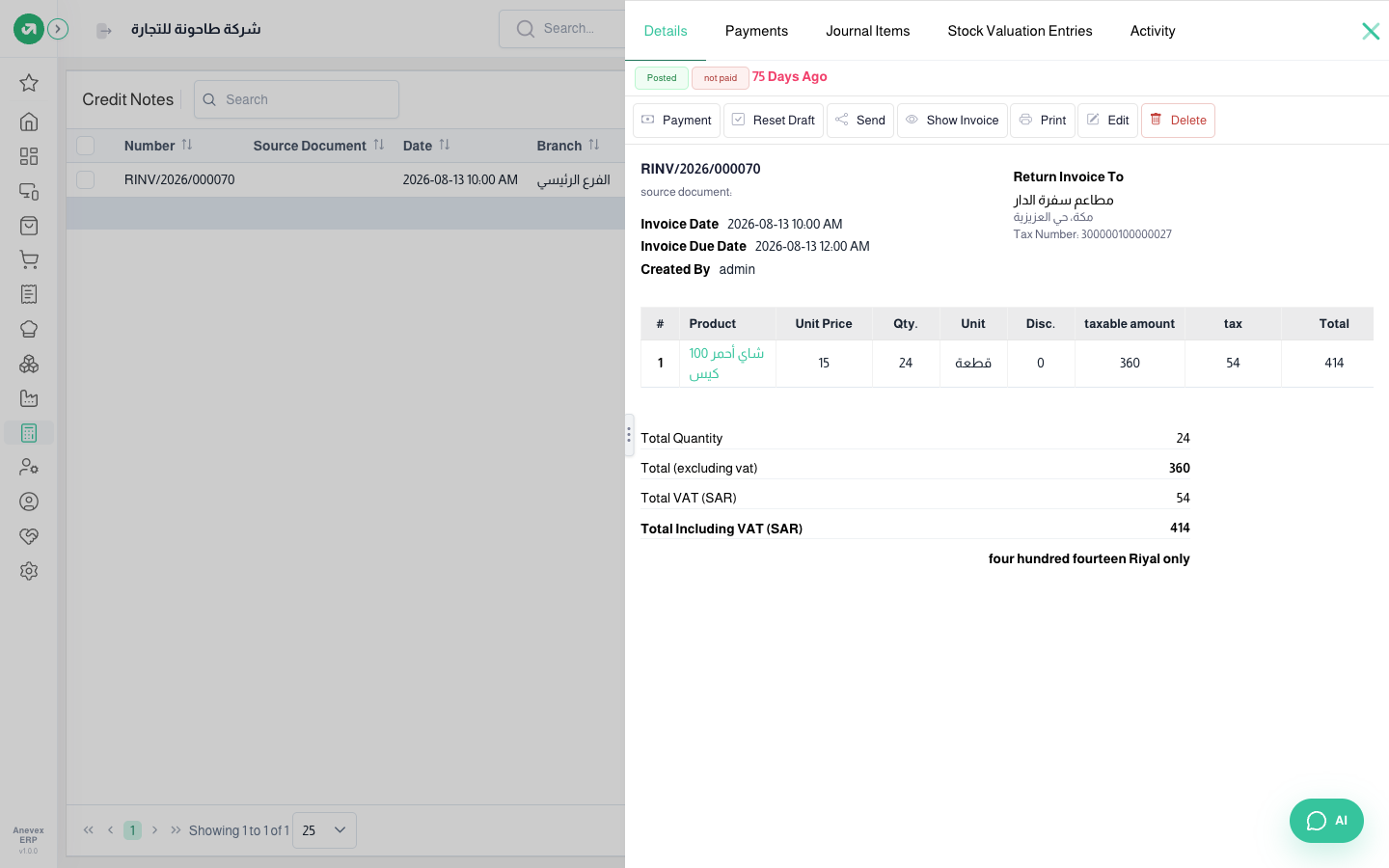Open the AI chat assistant button
The width and height of the screenshot is (1389, 868).
coord(1326,821)
